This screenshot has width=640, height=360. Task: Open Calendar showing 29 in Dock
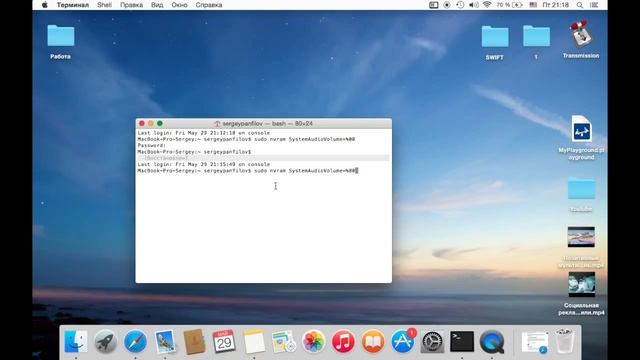coord(224,341)
